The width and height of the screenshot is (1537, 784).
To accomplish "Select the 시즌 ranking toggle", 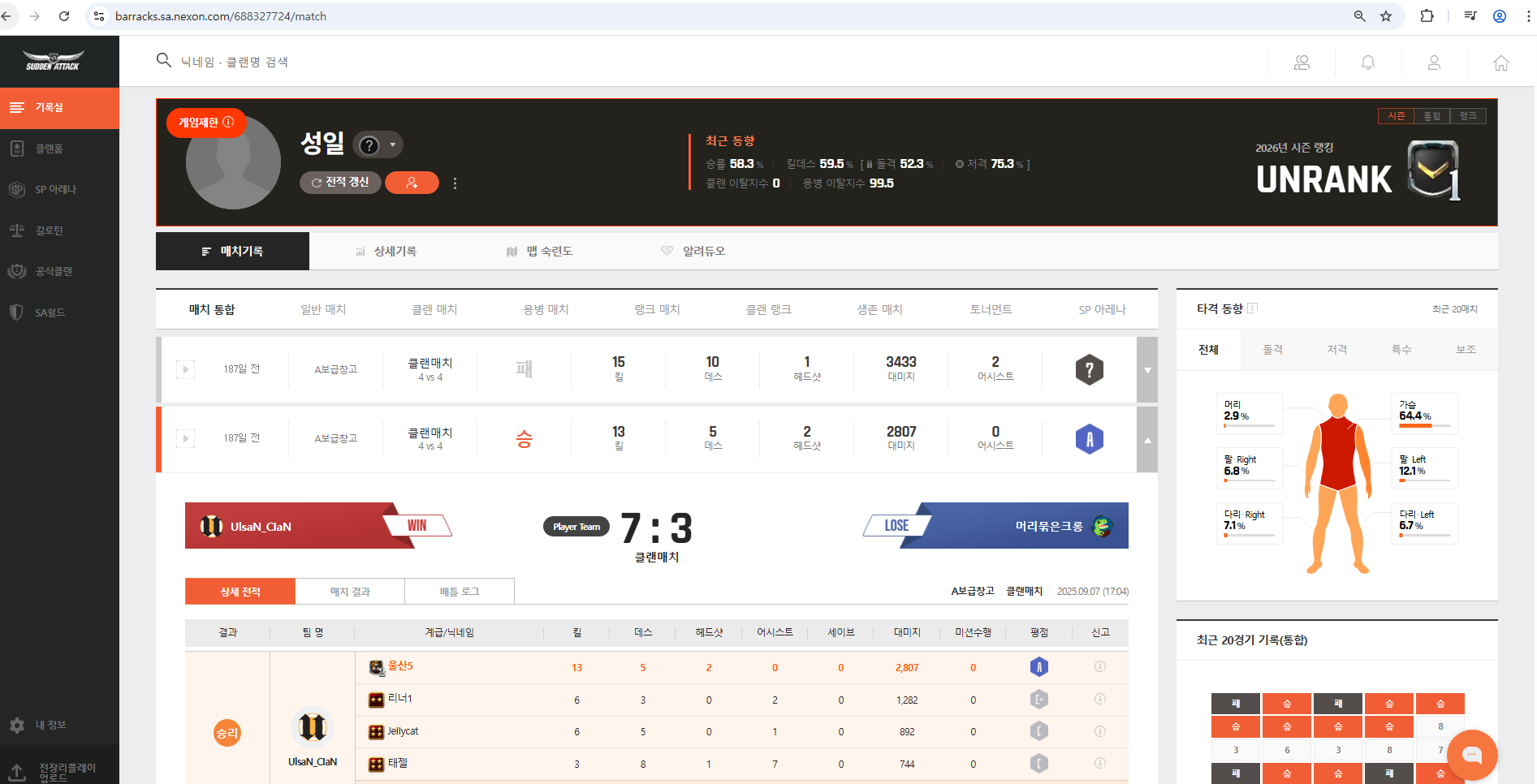I will click(x=1396, y=116).
